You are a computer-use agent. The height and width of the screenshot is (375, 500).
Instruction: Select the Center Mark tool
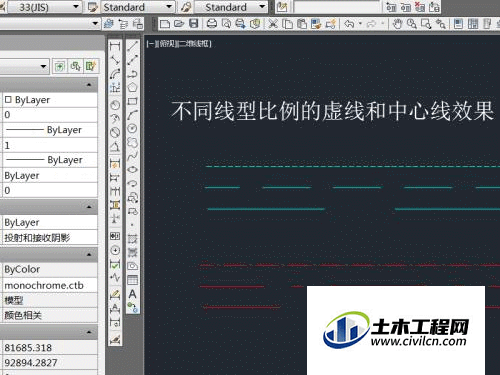(x=115, y=250)
